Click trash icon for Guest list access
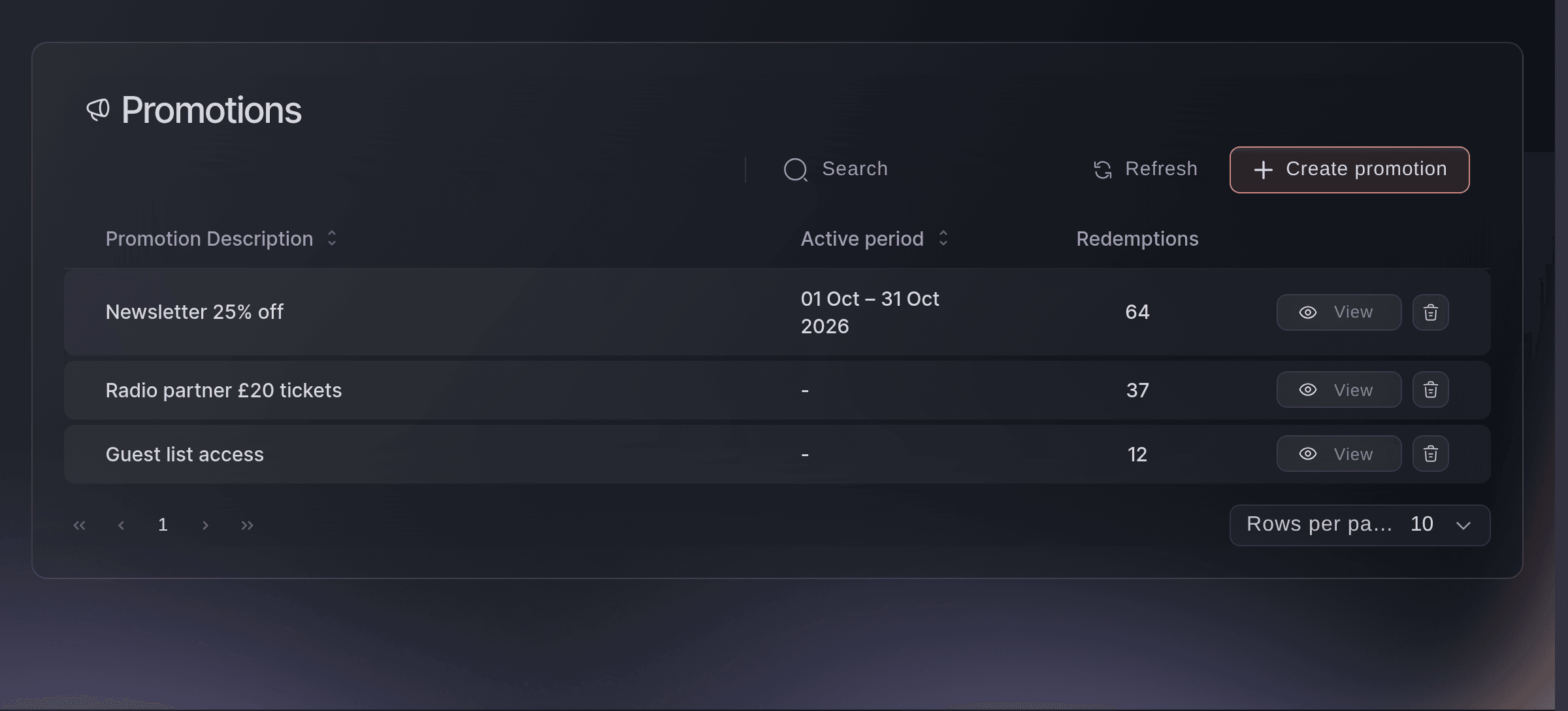Screen dimensions: 1568x711 (1430, 454)
